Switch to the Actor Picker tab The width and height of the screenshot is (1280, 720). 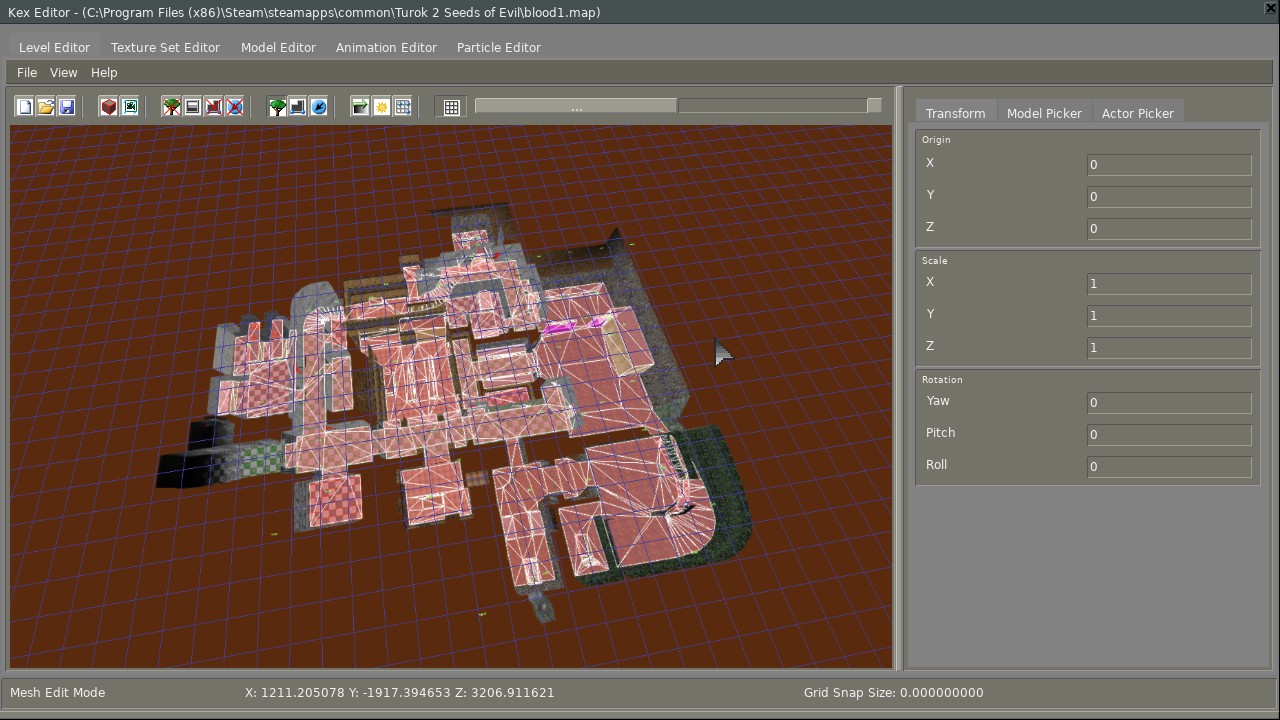tap(1137, 114)
